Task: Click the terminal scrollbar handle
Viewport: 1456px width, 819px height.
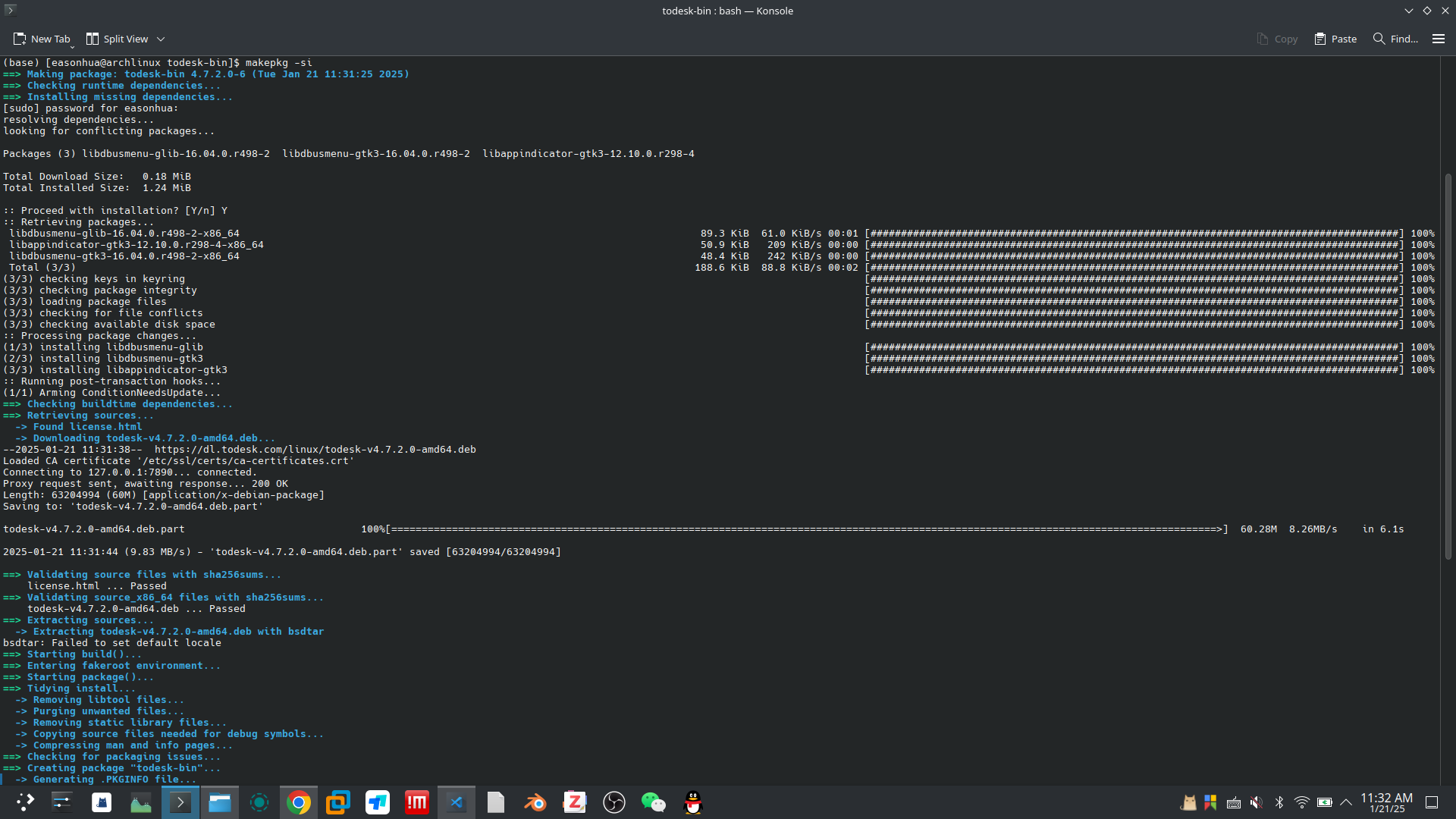Action: pos(1448,367)
